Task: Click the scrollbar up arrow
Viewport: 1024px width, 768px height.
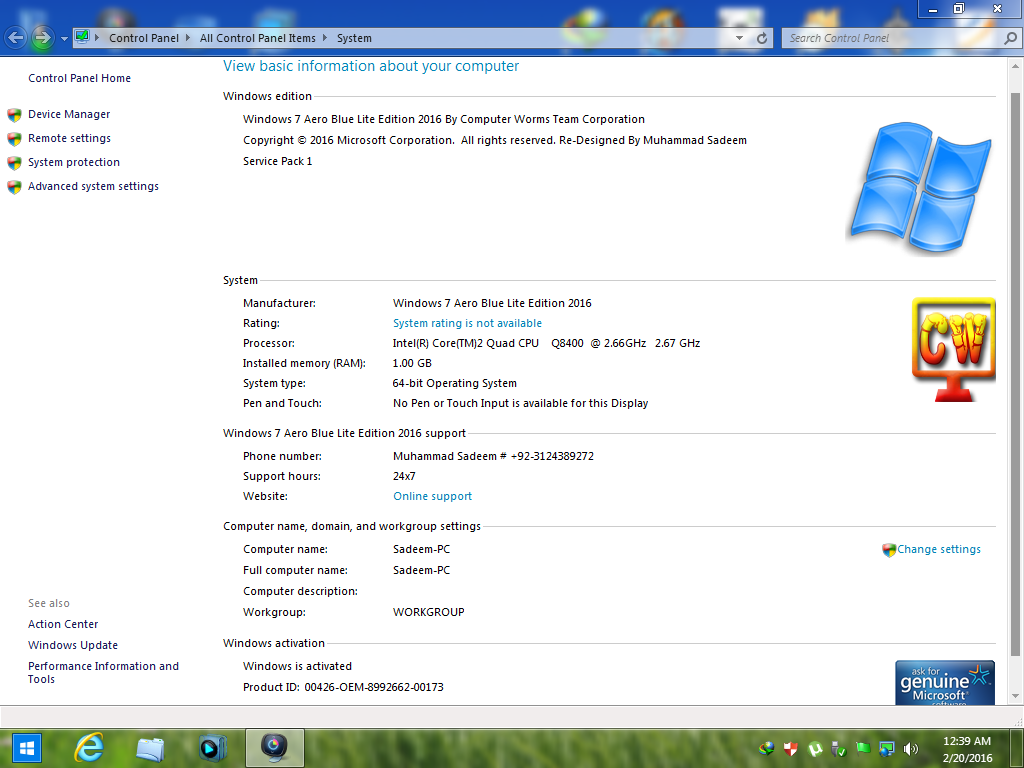Action: pos(1016,66)
